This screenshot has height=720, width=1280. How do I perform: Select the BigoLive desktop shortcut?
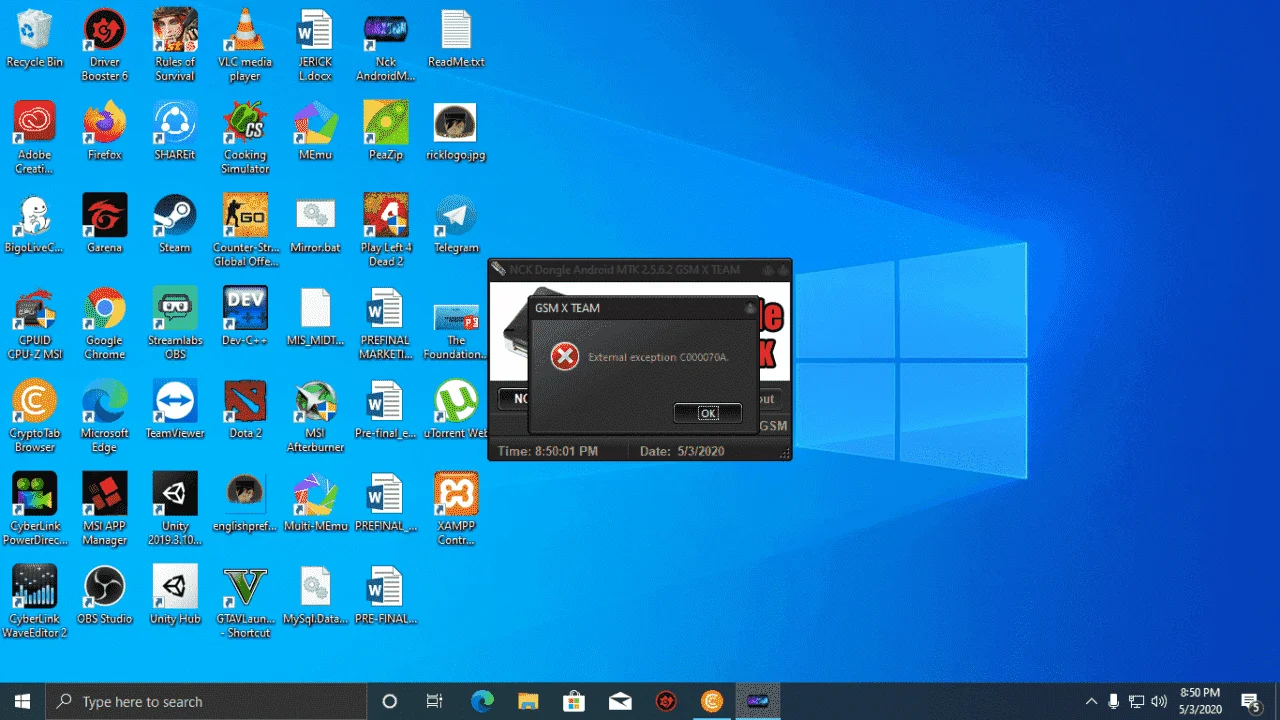35,225
